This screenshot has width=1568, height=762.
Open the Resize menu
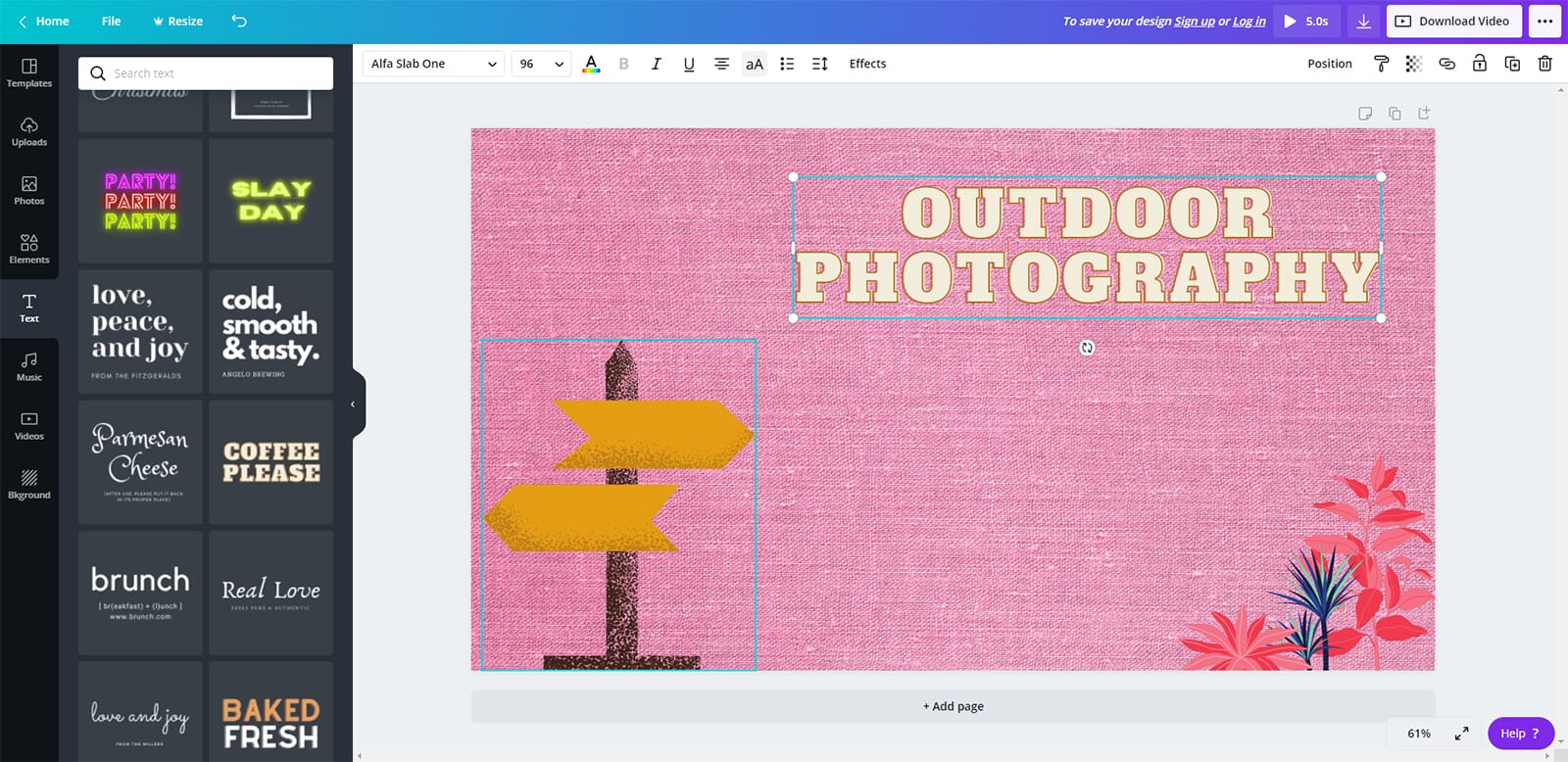click(177, 21)
